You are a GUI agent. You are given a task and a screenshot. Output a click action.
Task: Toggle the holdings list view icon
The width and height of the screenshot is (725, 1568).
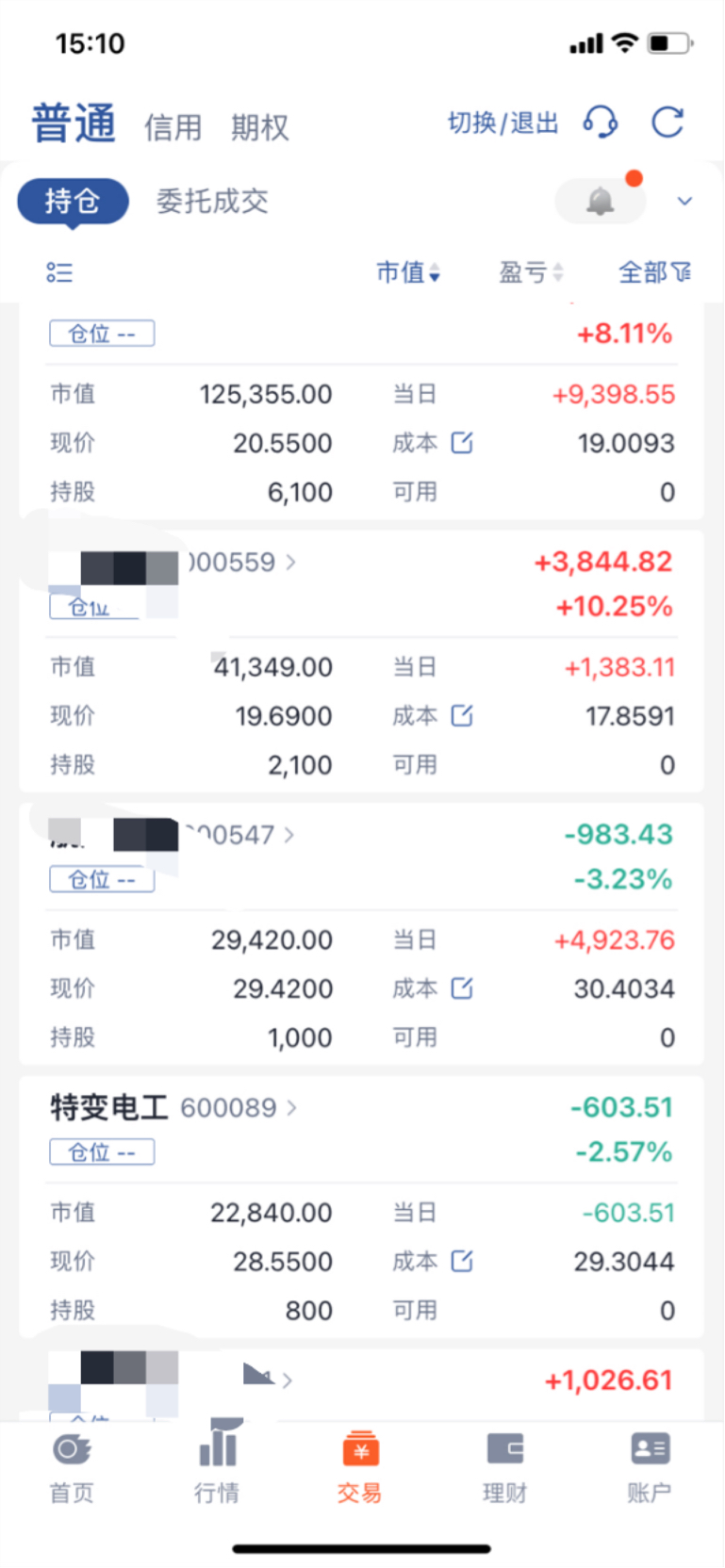59,273
